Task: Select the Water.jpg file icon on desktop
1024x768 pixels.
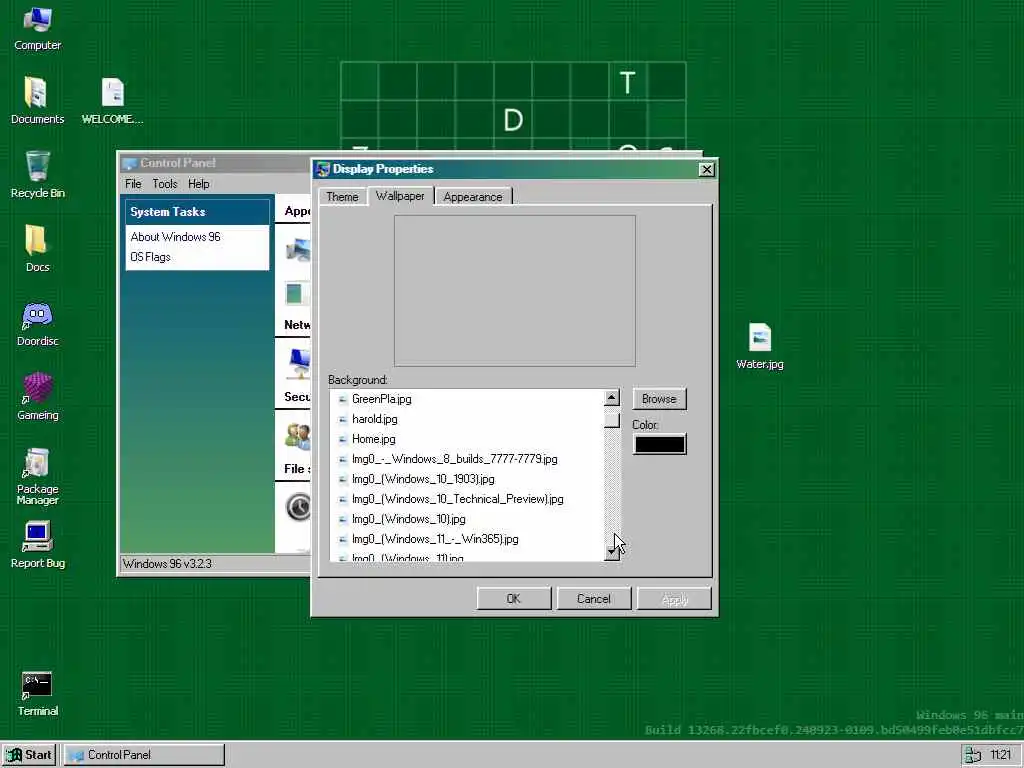Action: (760, 347)
